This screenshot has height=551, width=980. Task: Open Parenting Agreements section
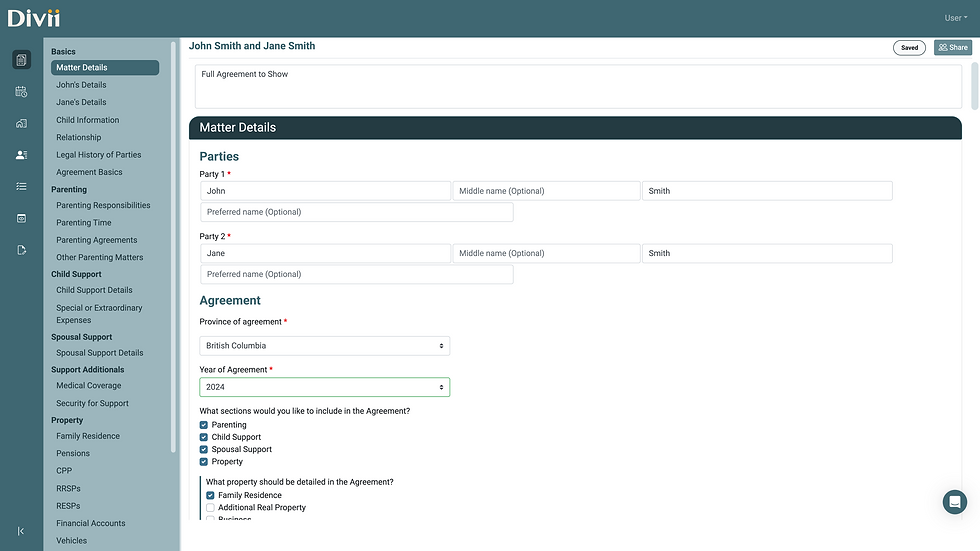97,241
